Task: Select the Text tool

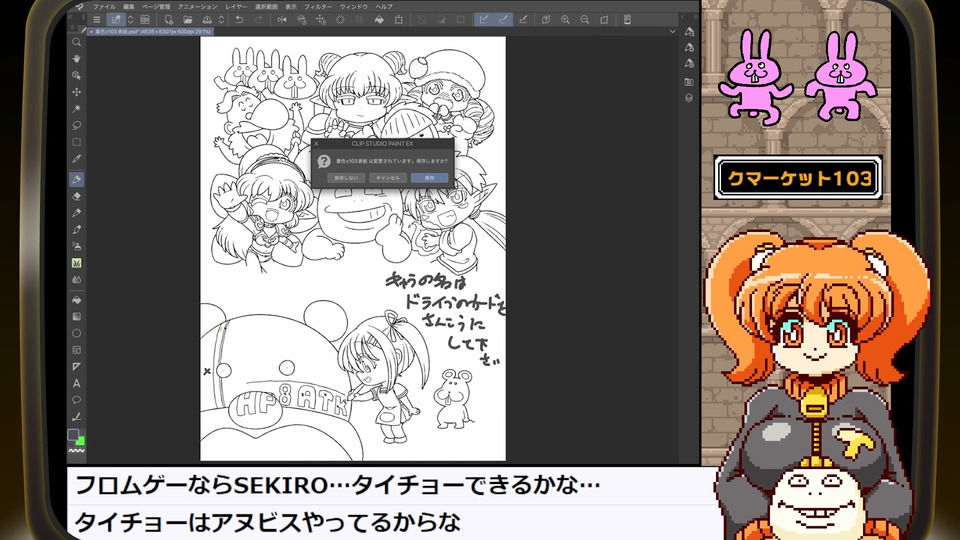Action: click(77, 383)
